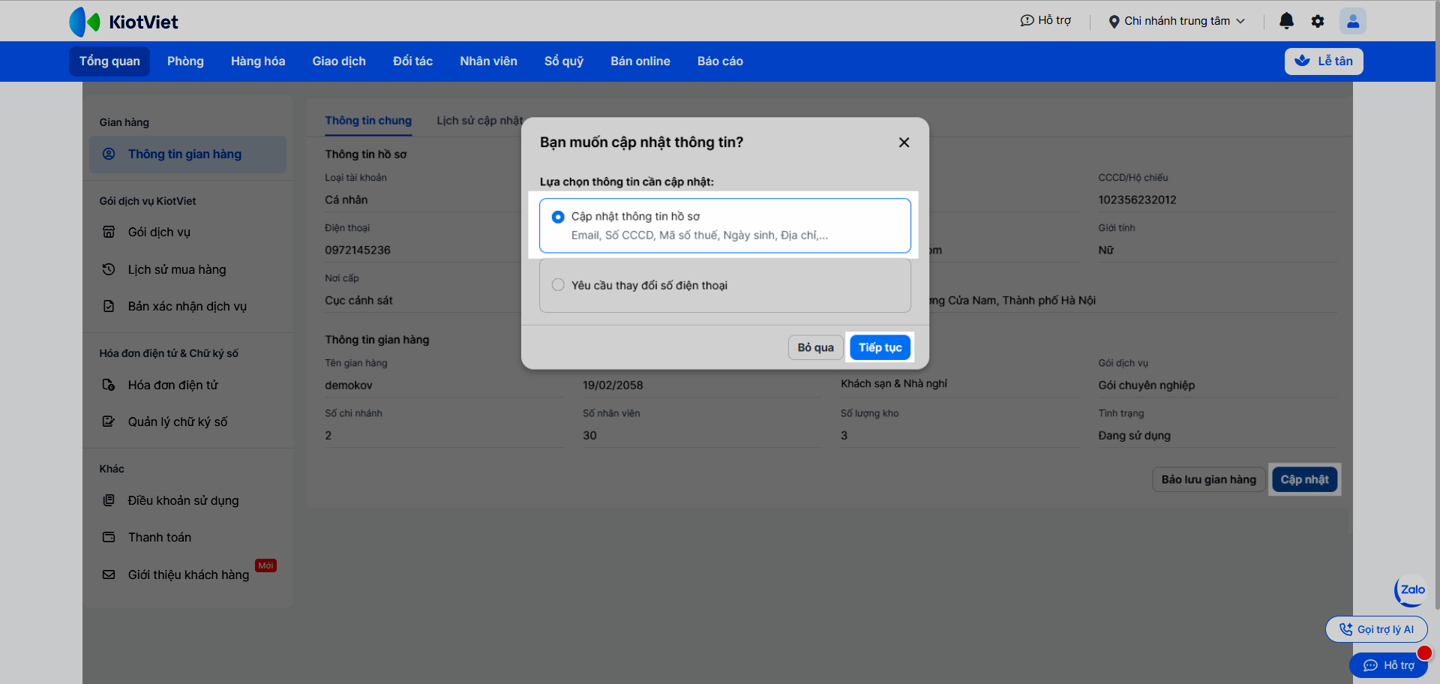Screen dimensions: 1440x684
Task: Open the Hàng hóa menu
Action: (x=258, y=61)
